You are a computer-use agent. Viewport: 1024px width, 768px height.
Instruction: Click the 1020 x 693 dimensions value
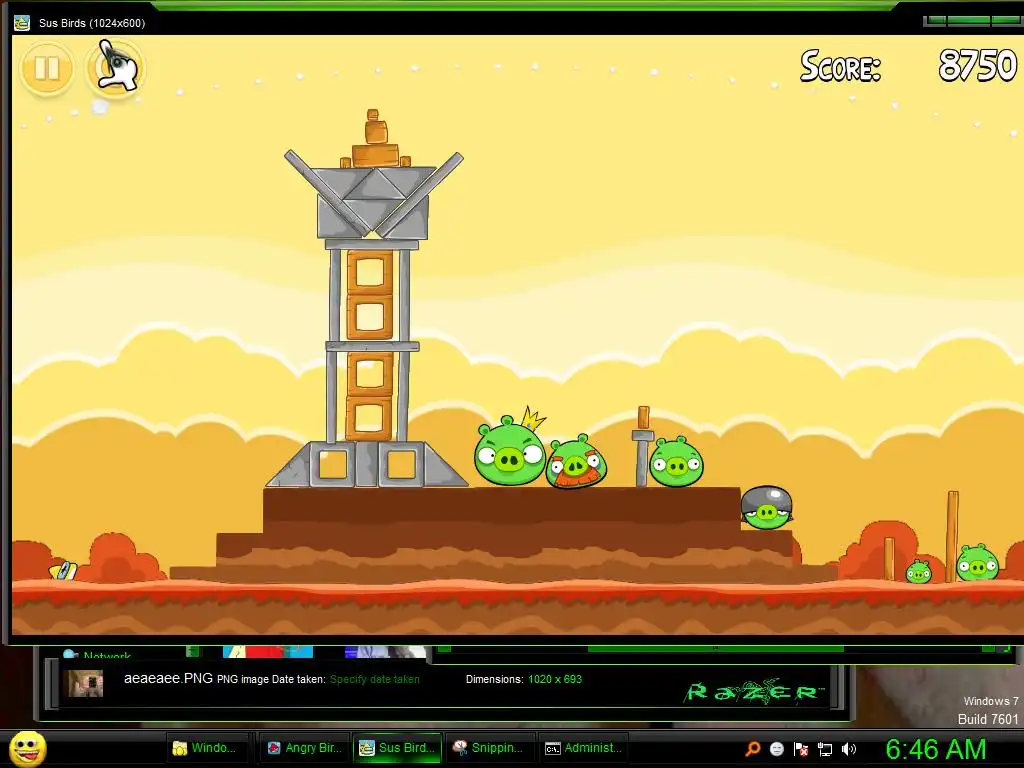[x=555, y=679]
